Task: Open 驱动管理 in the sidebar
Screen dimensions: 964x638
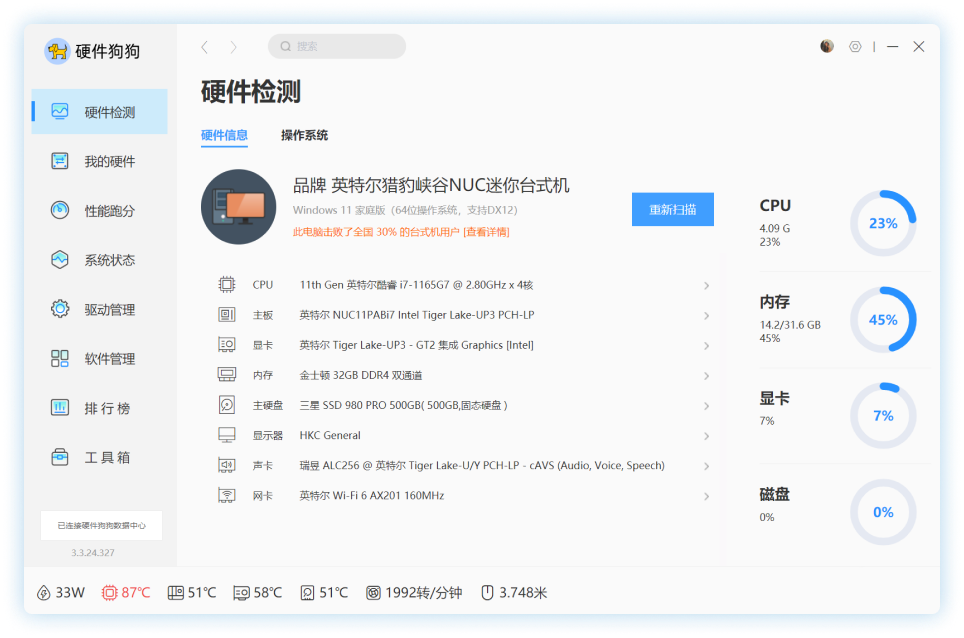Action: click(100, 309)
